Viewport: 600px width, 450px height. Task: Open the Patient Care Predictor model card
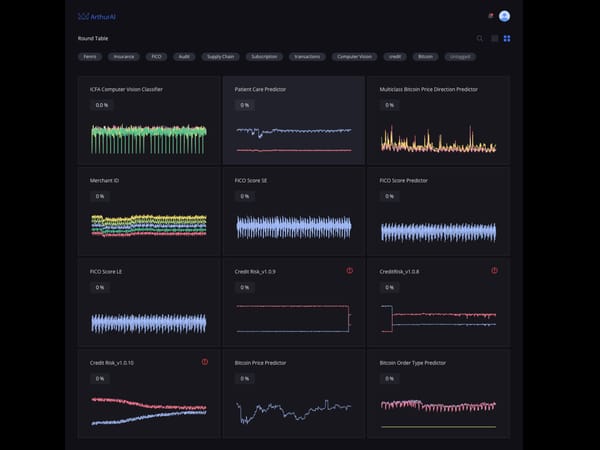click(x=293, y=120)
